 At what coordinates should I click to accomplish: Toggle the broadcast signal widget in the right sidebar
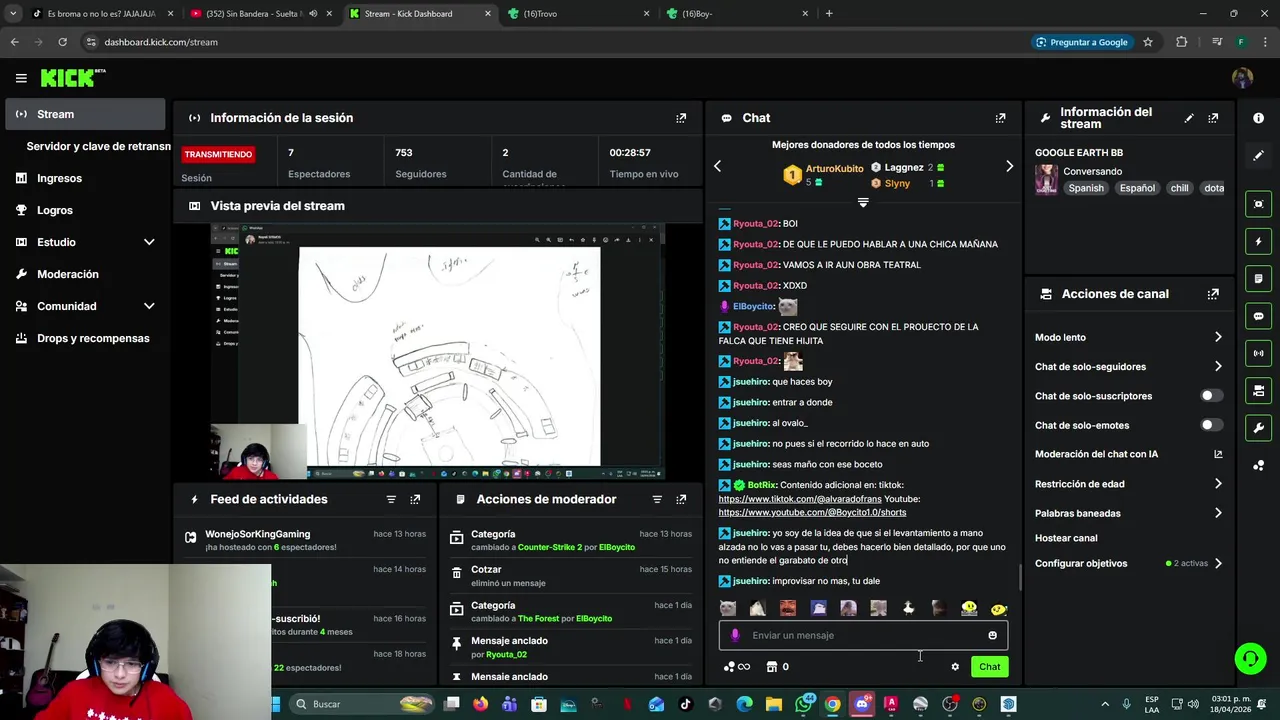(x=1258, y=353)
